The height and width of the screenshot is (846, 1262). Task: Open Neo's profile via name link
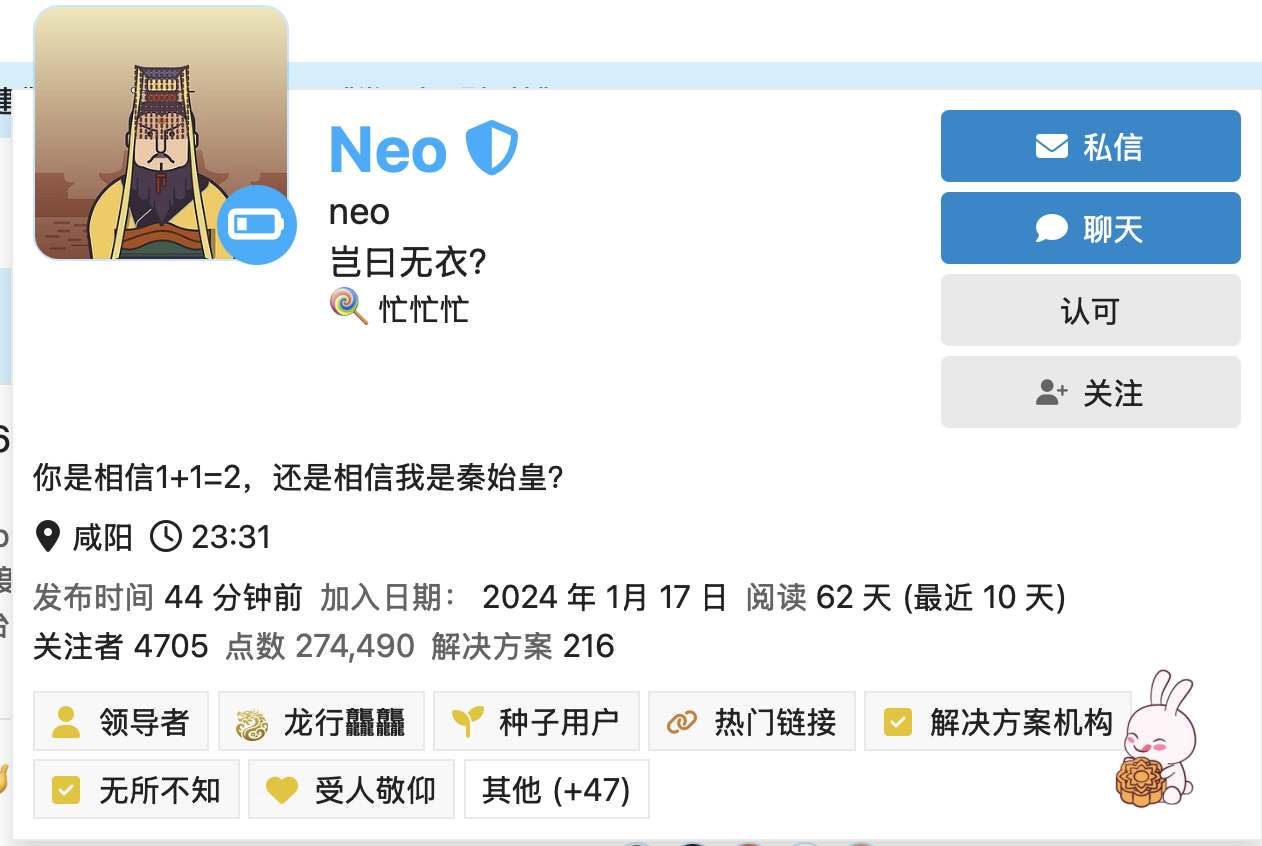(x=388, y=150)
